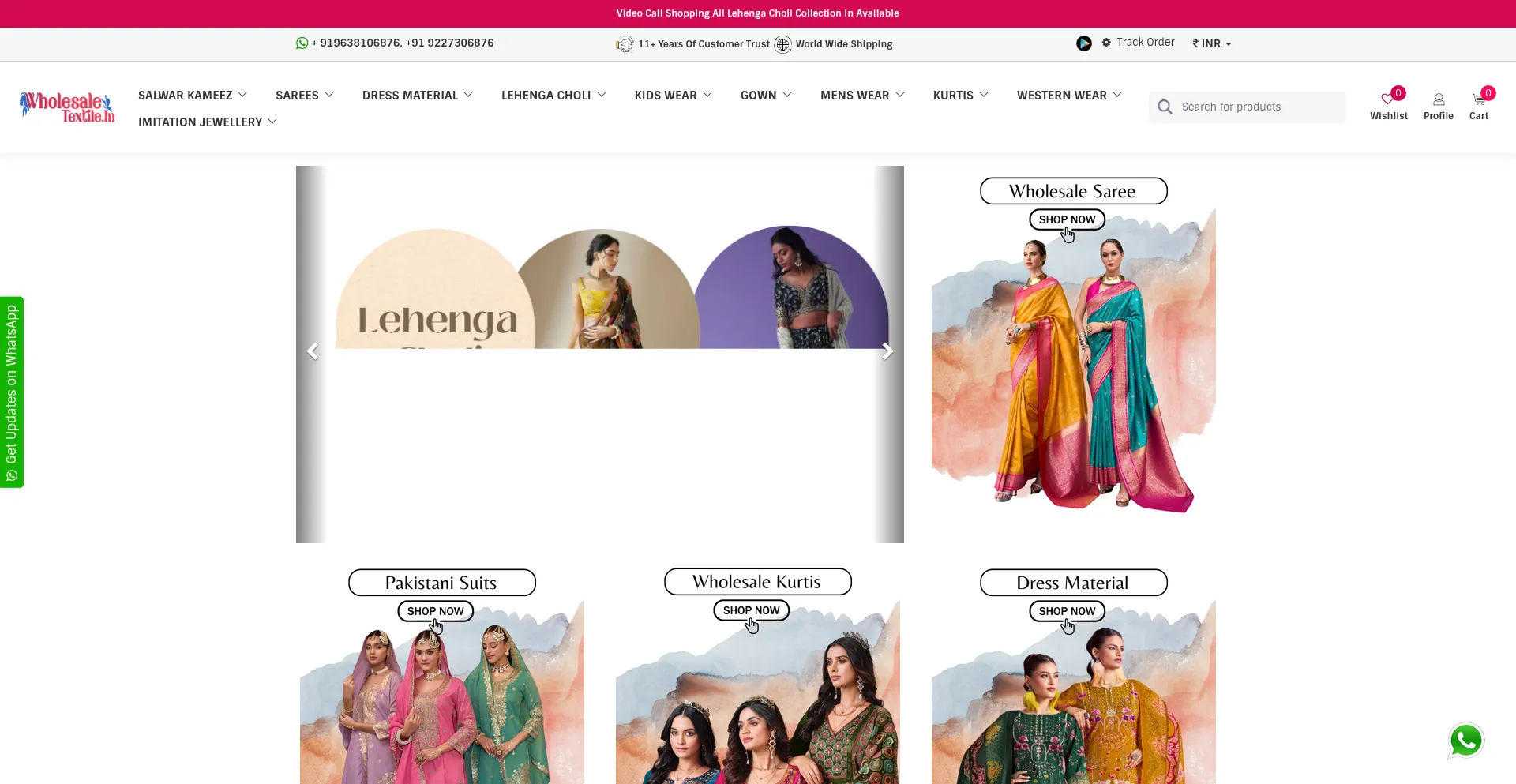The width and height of the screenshot is (1516, 784).
Task: Click the search magnifier icon
Action: tap(1165, 107)
